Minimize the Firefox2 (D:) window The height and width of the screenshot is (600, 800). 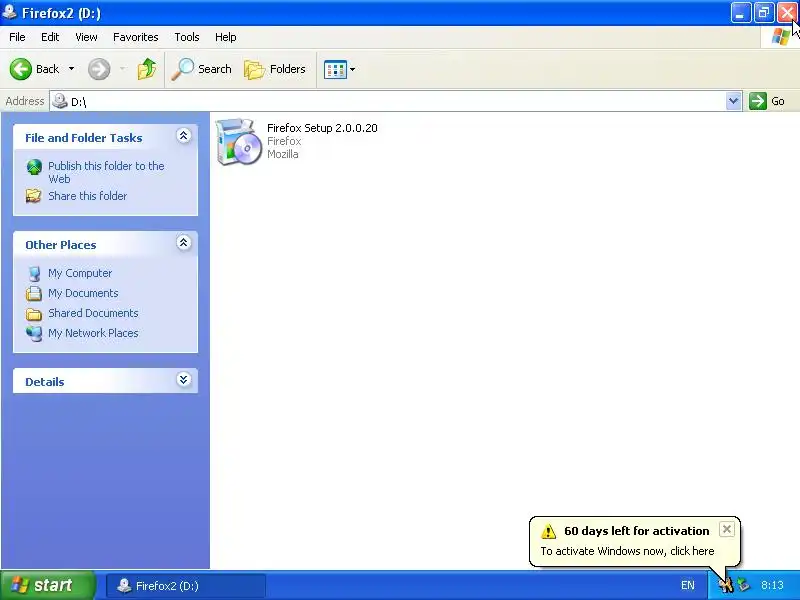coord(741,13)
